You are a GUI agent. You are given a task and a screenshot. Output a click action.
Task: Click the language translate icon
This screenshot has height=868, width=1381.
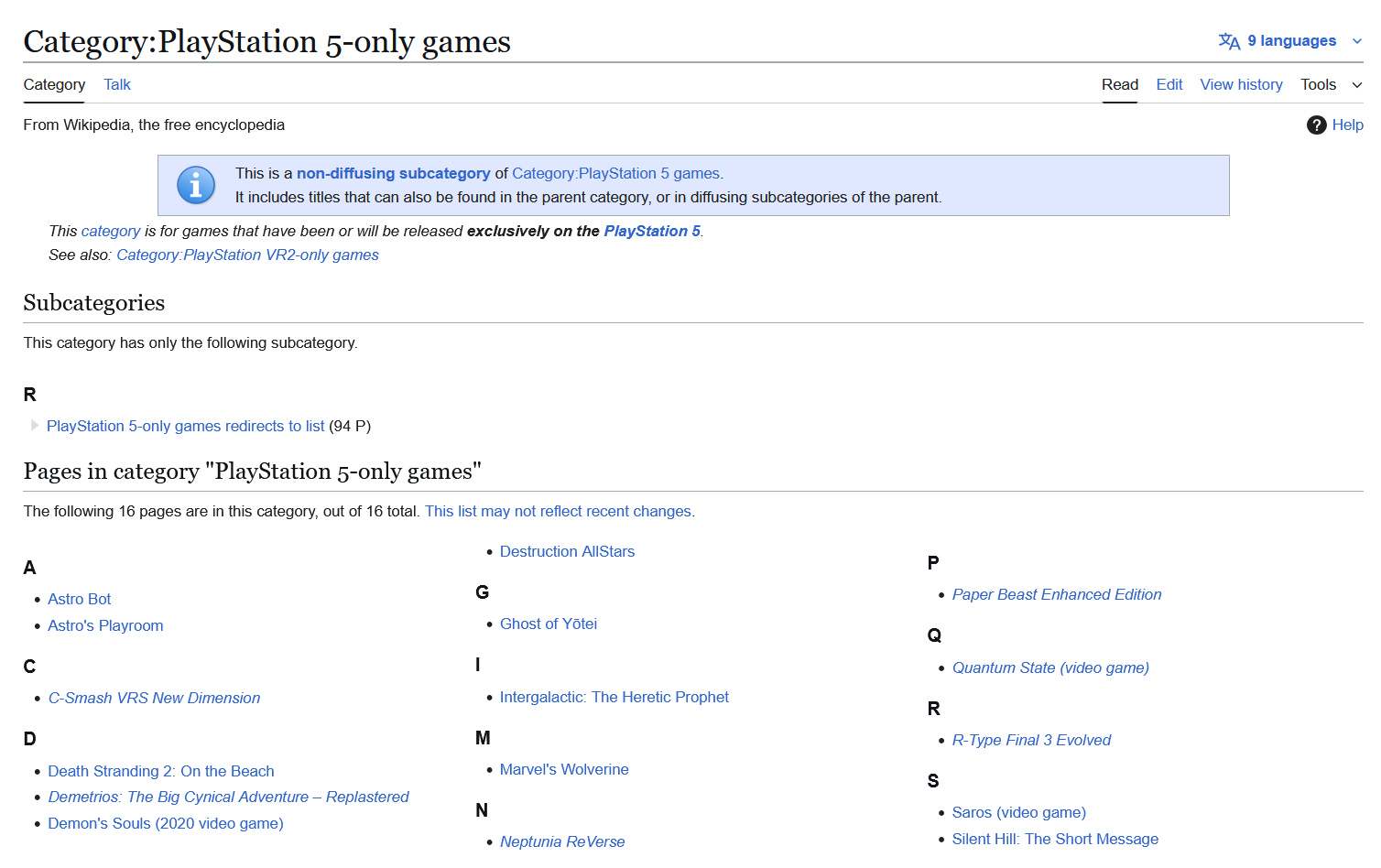[1229, 41]
